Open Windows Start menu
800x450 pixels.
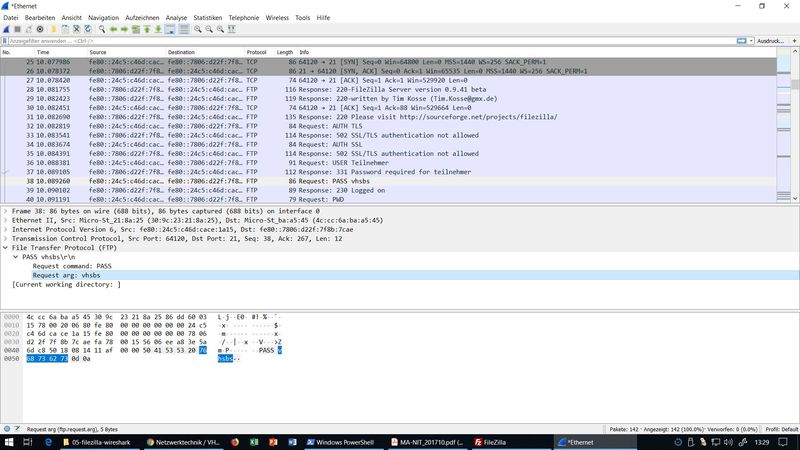pyautogui.click(x=9, y=442)
